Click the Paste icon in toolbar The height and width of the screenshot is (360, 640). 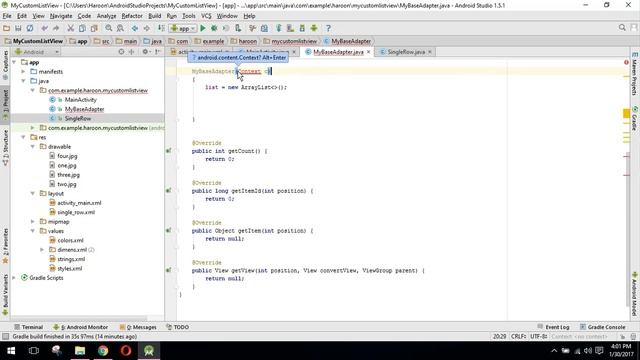tap(94, 28)
